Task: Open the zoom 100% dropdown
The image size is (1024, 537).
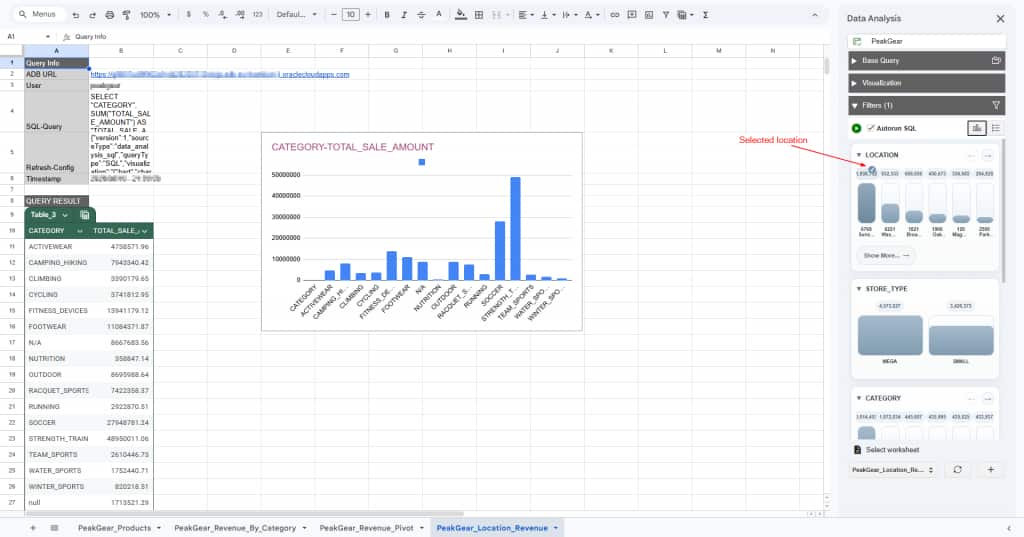Action: [156, 14]
